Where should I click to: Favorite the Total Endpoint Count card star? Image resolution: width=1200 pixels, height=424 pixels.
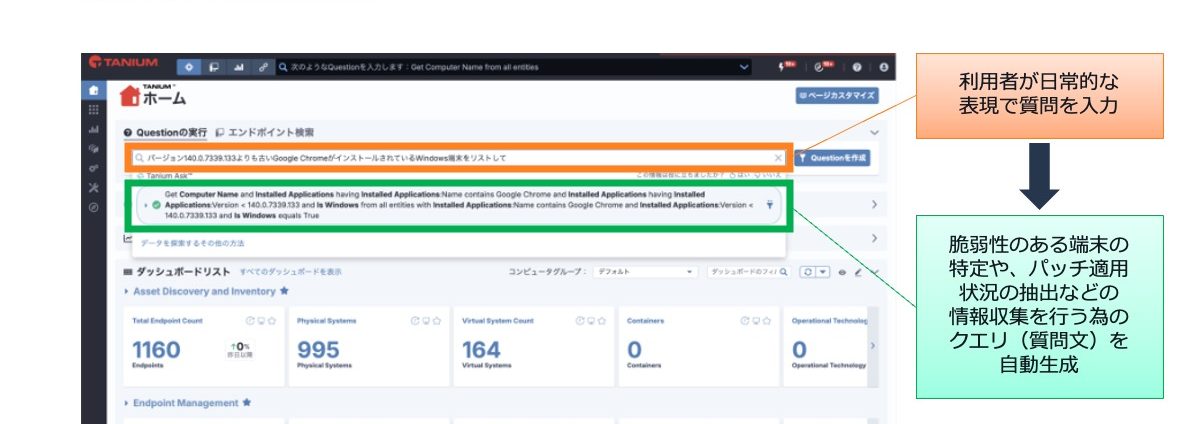pyautogui.click(x=273, y=321)
